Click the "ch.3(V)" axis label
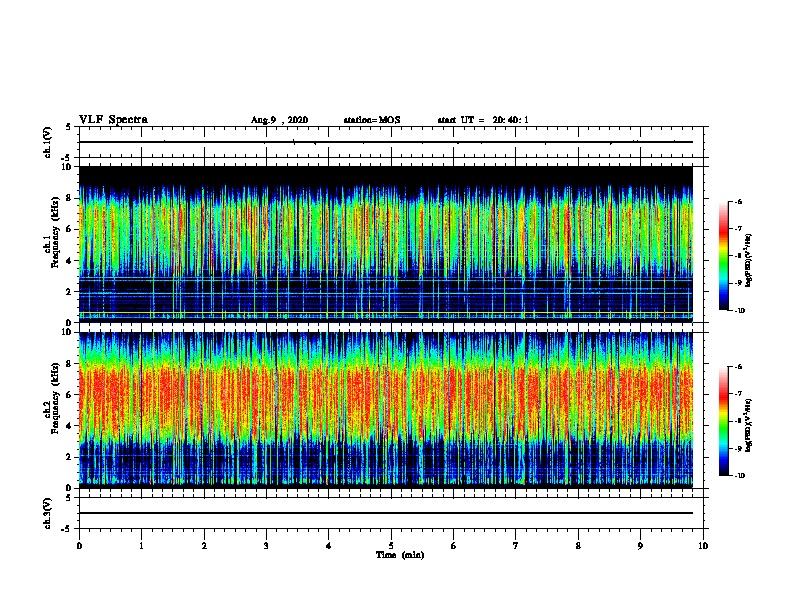792x612 pixels. 48,513
